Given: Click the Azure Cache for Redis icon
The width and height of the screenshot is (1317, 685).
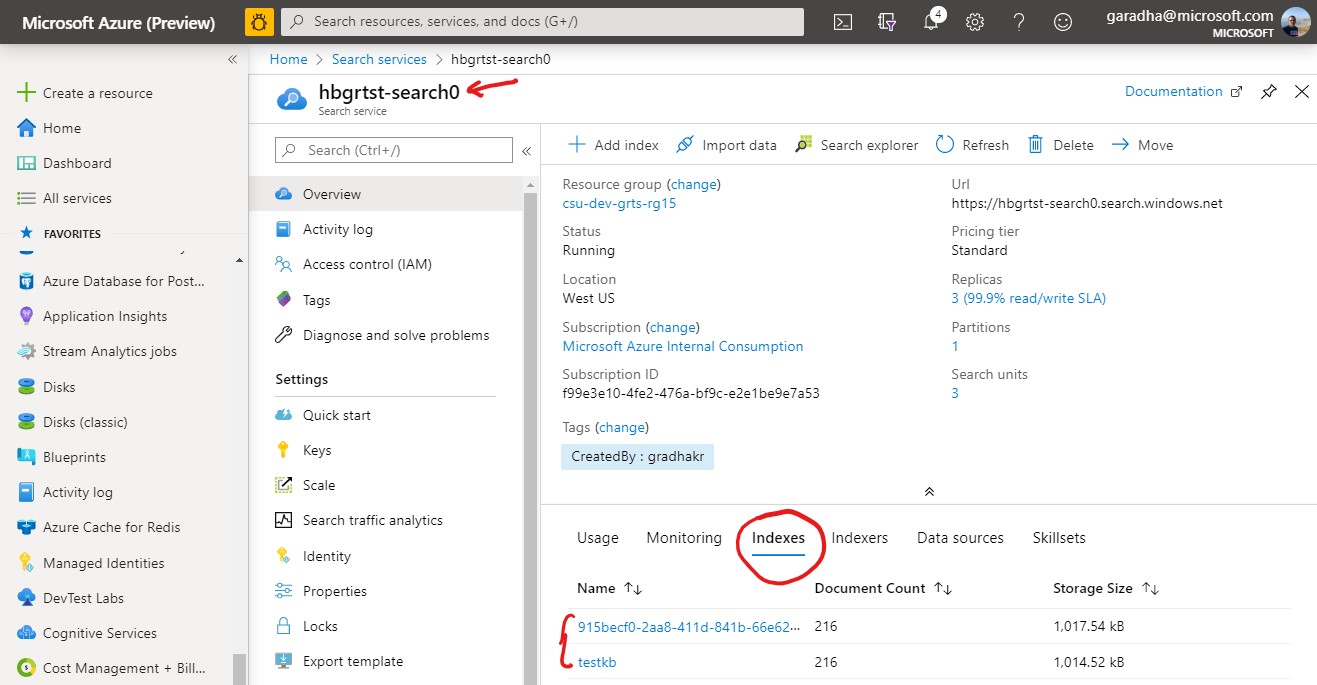Looking at the screenshot, I should pyautogui.click(x=27, y=527).
